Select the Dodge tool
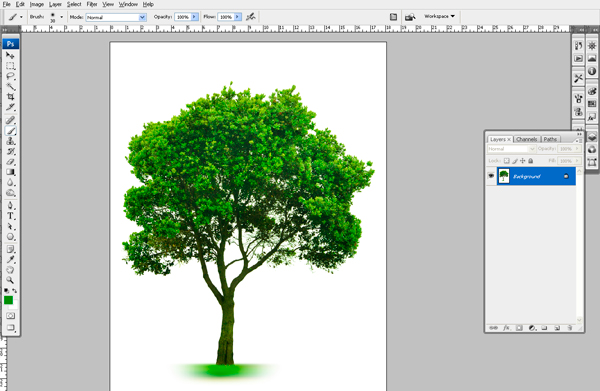The height and width of the screenshot is (391, 600). point(10,193)
